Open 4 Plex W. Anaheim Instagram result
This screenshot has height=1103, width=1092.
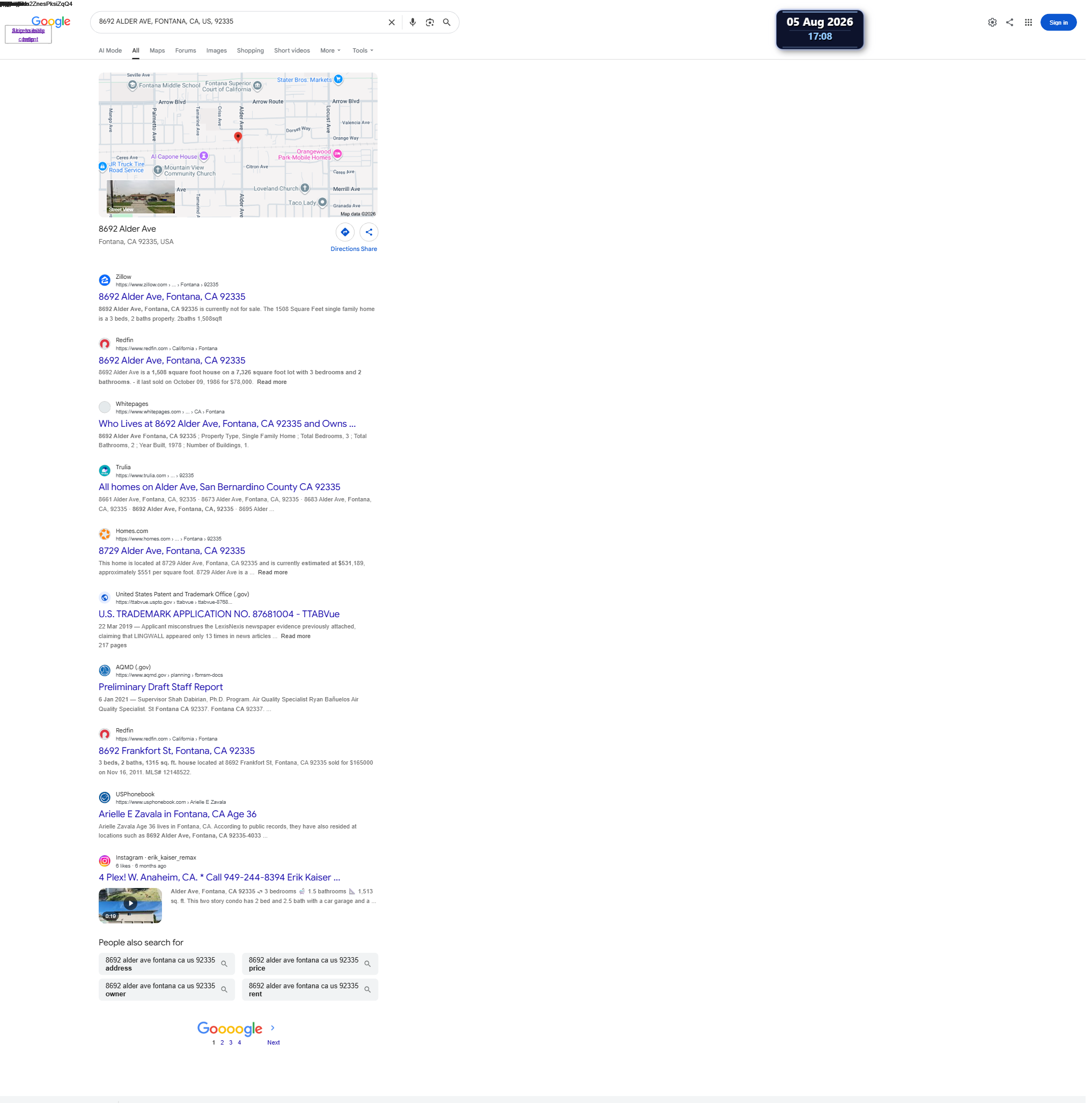point(219,877)
